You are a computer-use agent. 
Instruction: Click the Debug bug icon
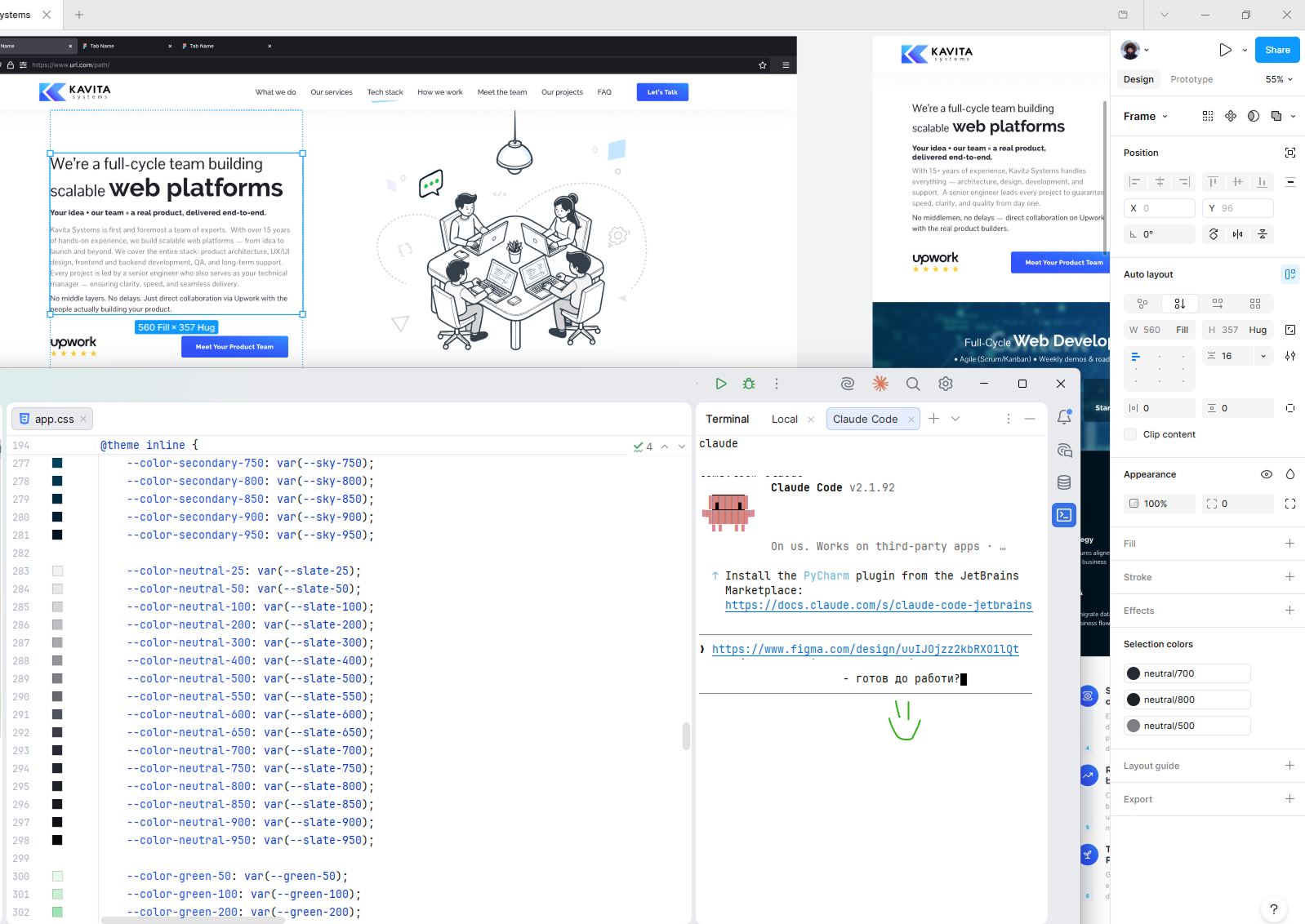pyautogui.click(x=748, y=384)
